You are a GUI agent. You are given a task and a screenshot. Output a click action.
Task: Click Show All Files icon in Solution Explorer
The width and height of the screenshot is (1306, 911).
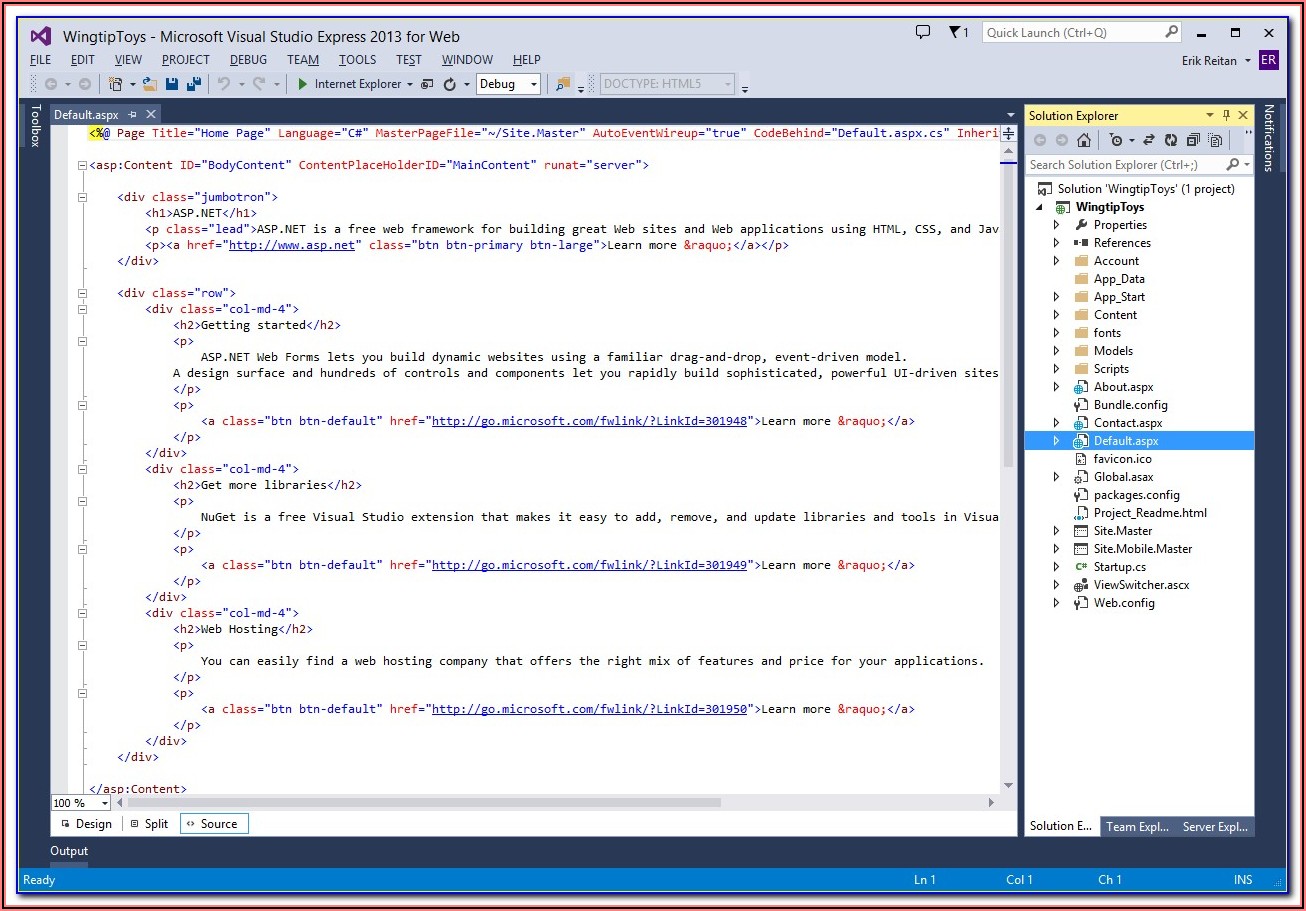click(x=1215, y=141)
